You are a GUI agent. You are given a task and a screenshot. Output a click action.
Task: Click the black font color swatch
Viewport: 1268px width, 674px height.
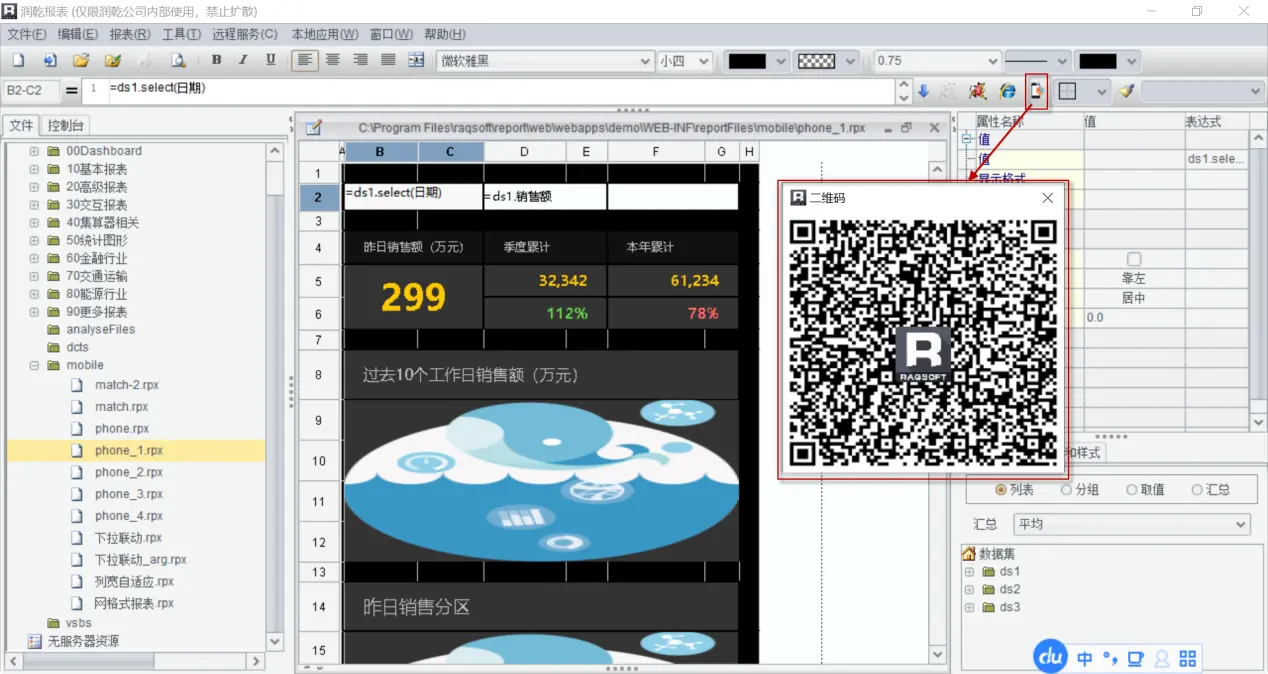[x=747, y=61]
